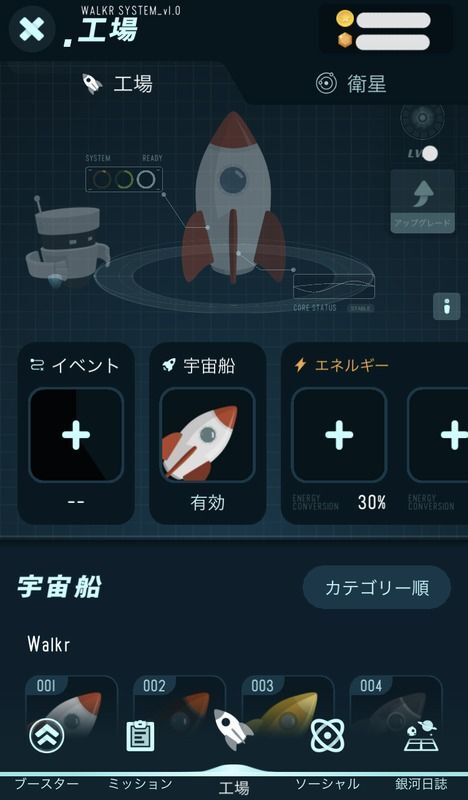Tap the info icon beside the rocket

coord(447,306)
